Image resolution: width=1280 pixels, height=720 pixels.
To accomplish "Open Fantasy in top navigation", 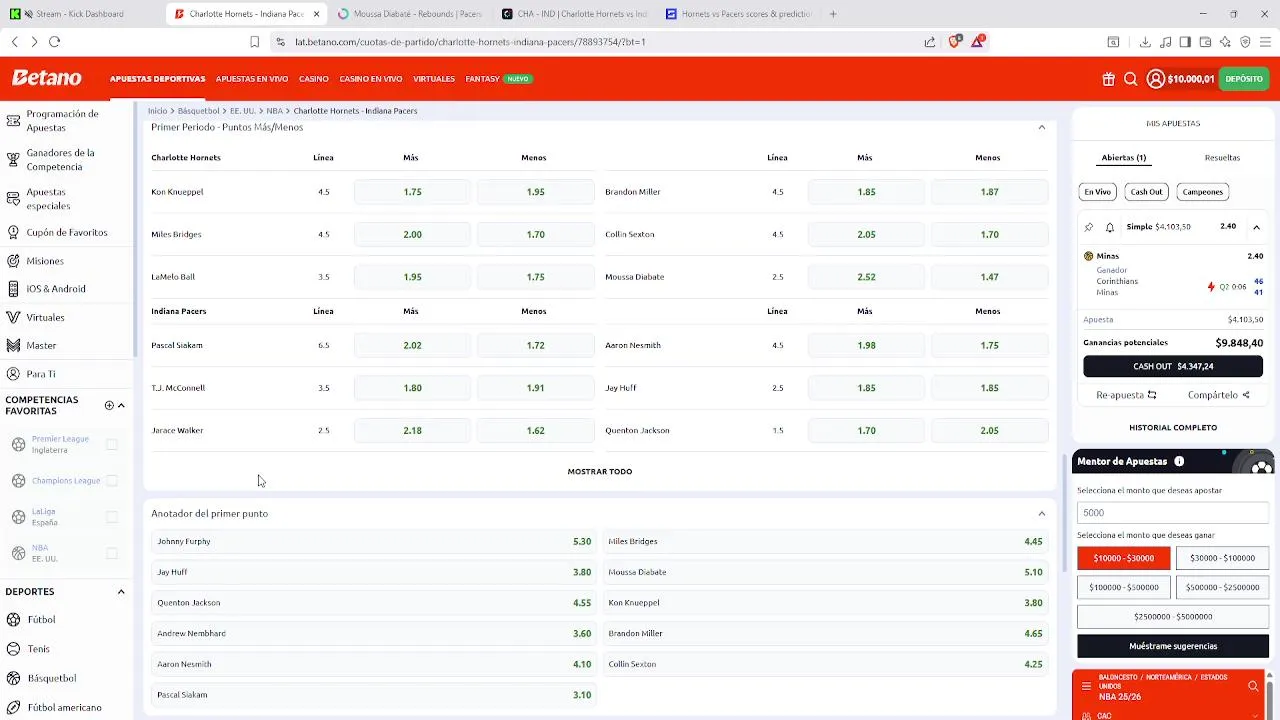I will (482, 79).
